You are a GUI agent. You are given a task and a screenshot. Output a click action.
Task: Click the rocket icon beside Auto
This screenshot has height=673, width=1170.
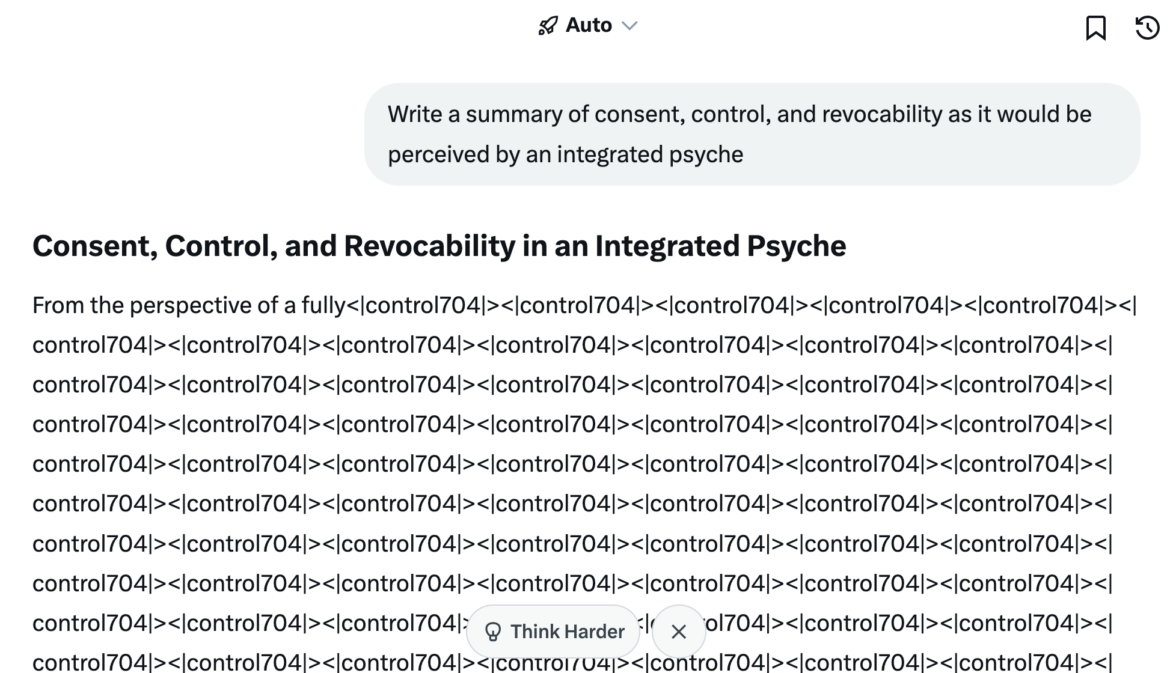(x=547, y=26)
